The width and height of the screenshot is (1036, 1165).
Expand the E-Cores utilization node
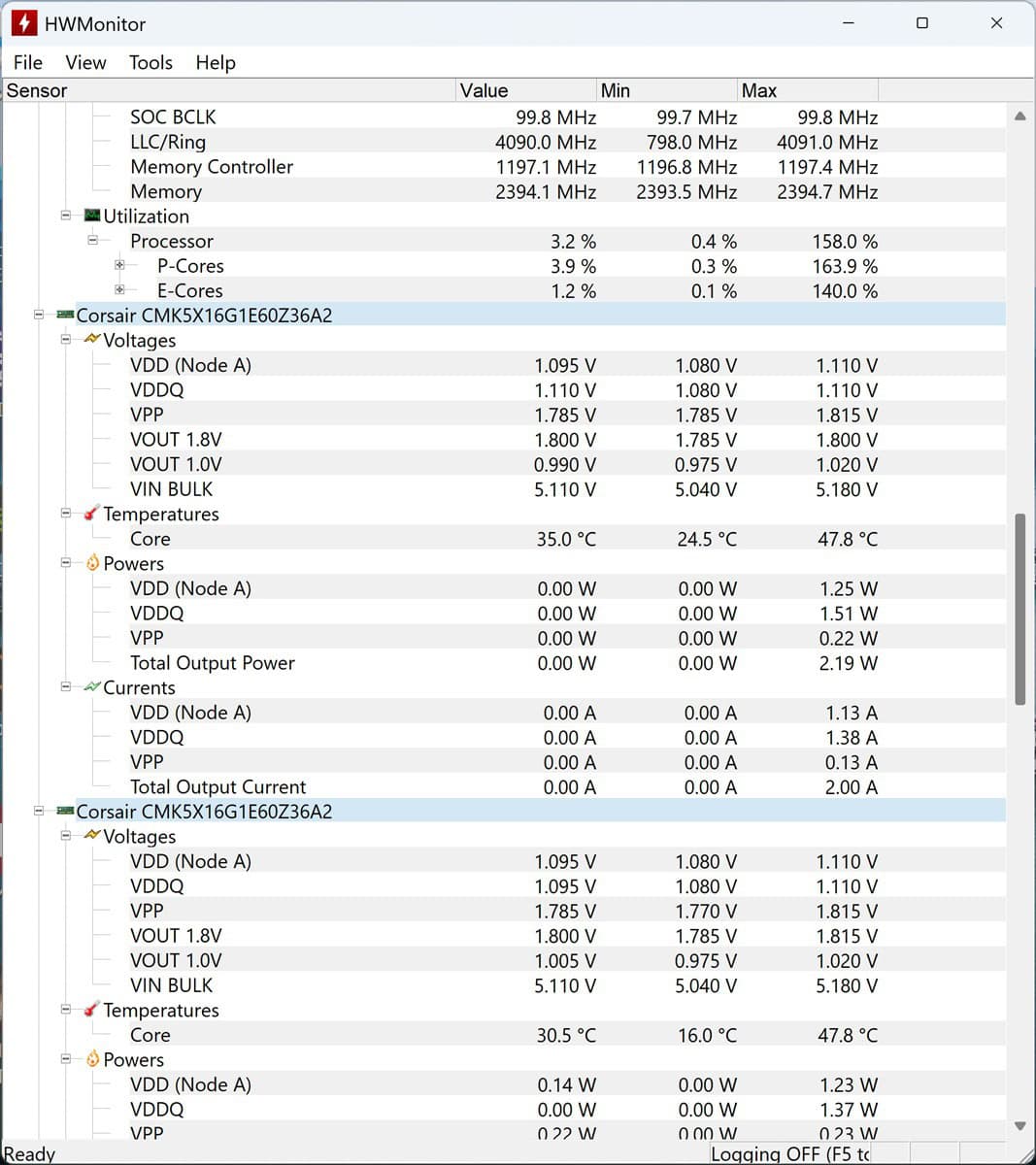click(x=119, y=290)
